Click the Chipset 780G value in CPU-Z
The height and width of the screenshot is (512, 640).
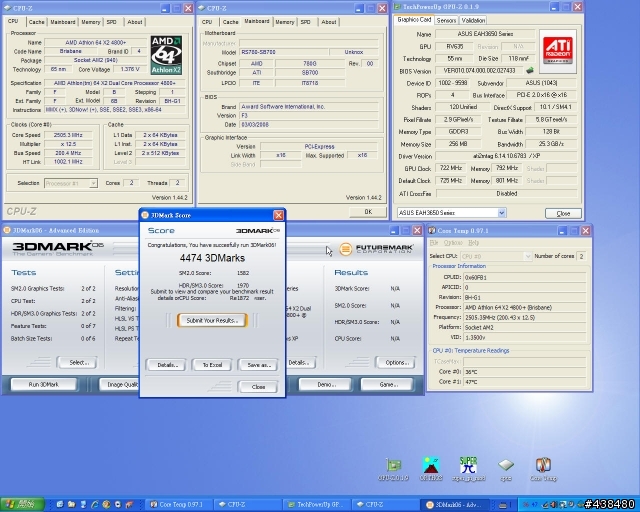(310, 63)
